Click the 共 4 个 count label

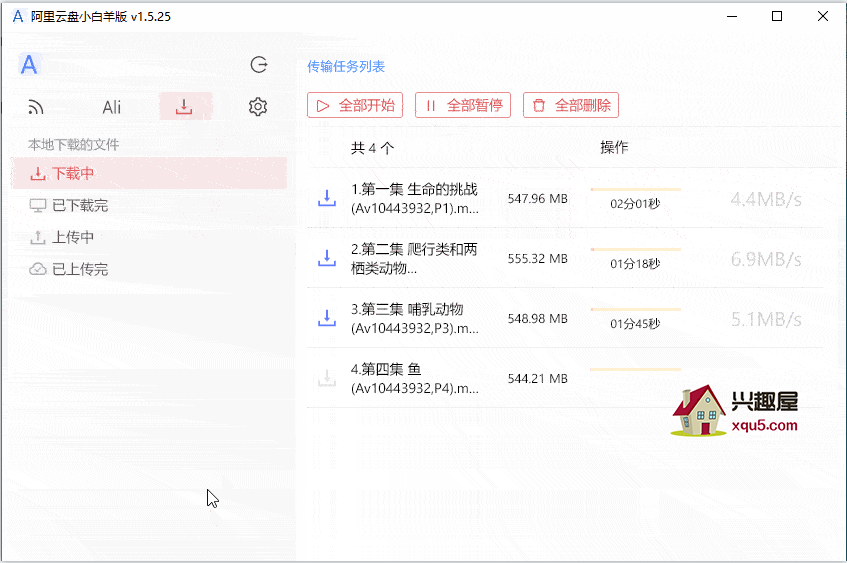click(372, 148)
